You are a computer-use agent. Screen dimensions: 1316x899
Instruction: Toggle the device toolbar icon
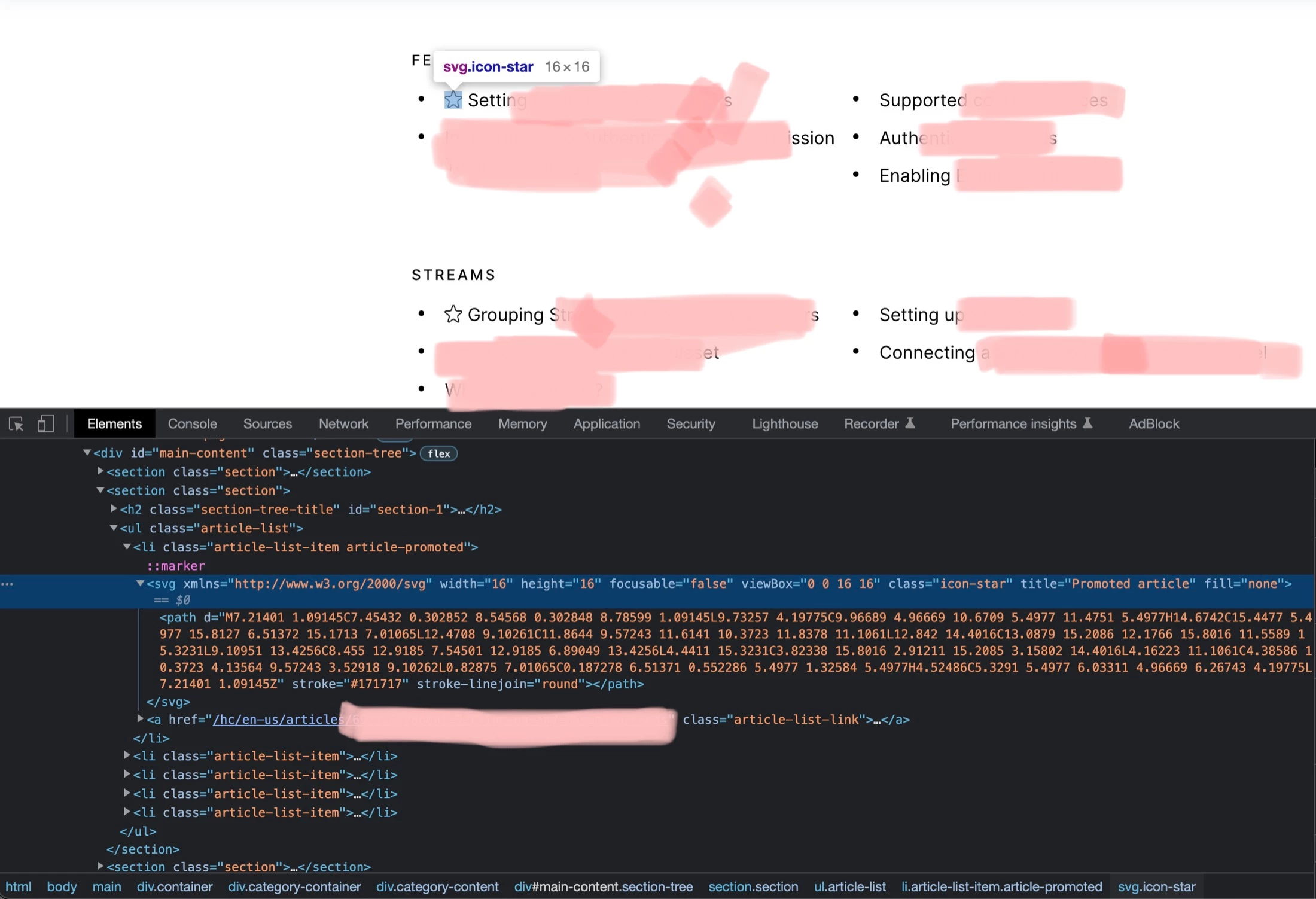pyautogui.click(x=46, y=424)
